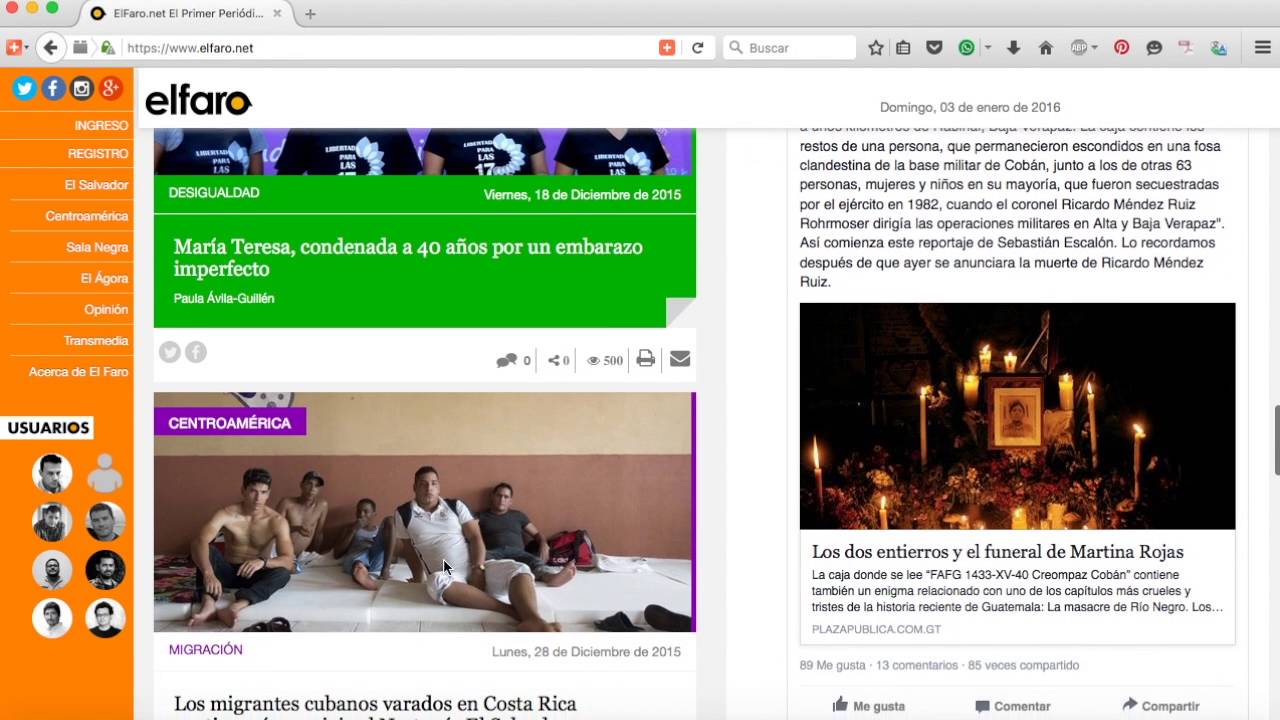This screenshot has width=1280, height=720.
Task: Save page to Pocket
Action: pos(934,47)
